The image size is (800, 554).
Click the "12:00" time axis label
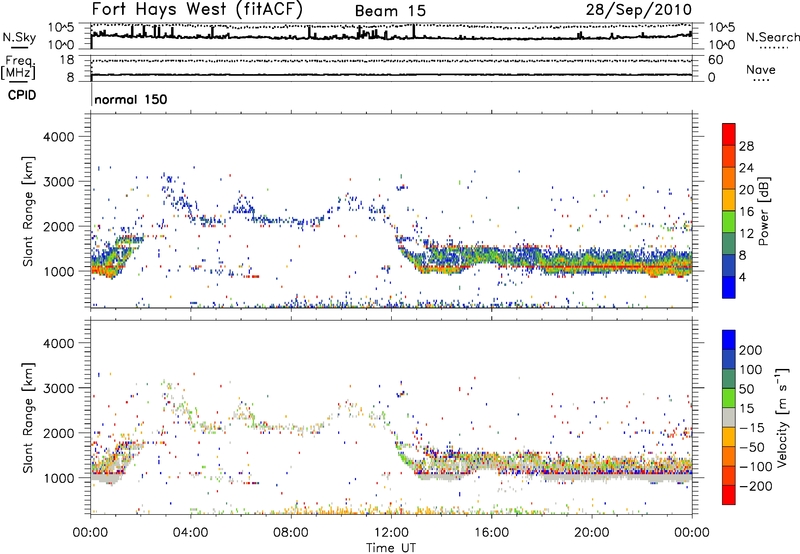391,533
